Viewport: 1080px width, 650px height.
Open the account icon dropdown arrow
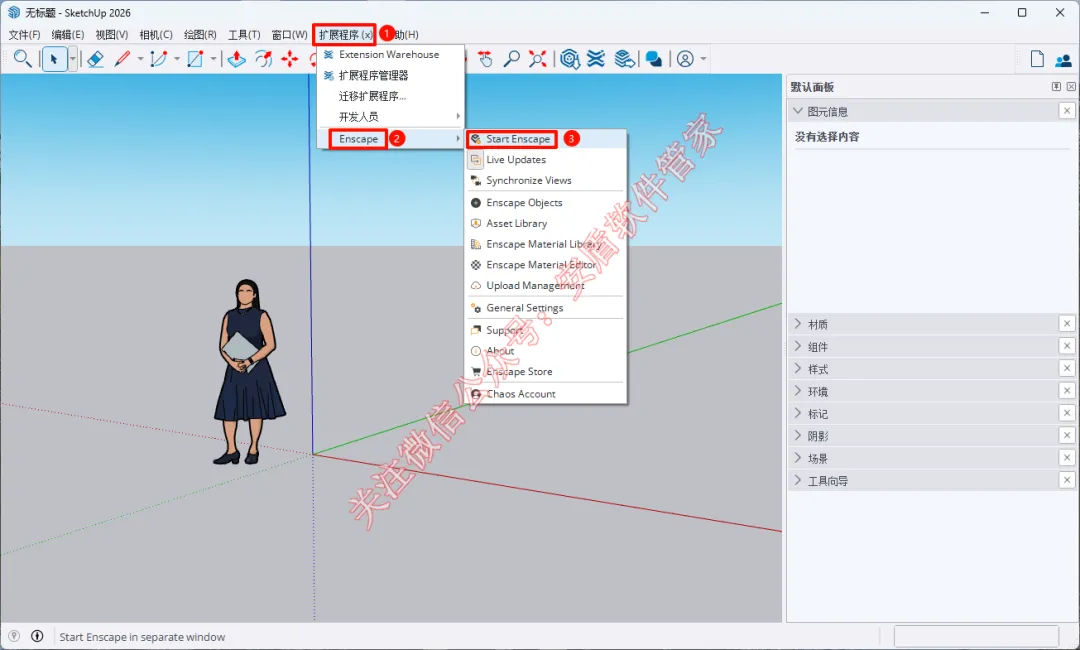click(x=703, y=59)
